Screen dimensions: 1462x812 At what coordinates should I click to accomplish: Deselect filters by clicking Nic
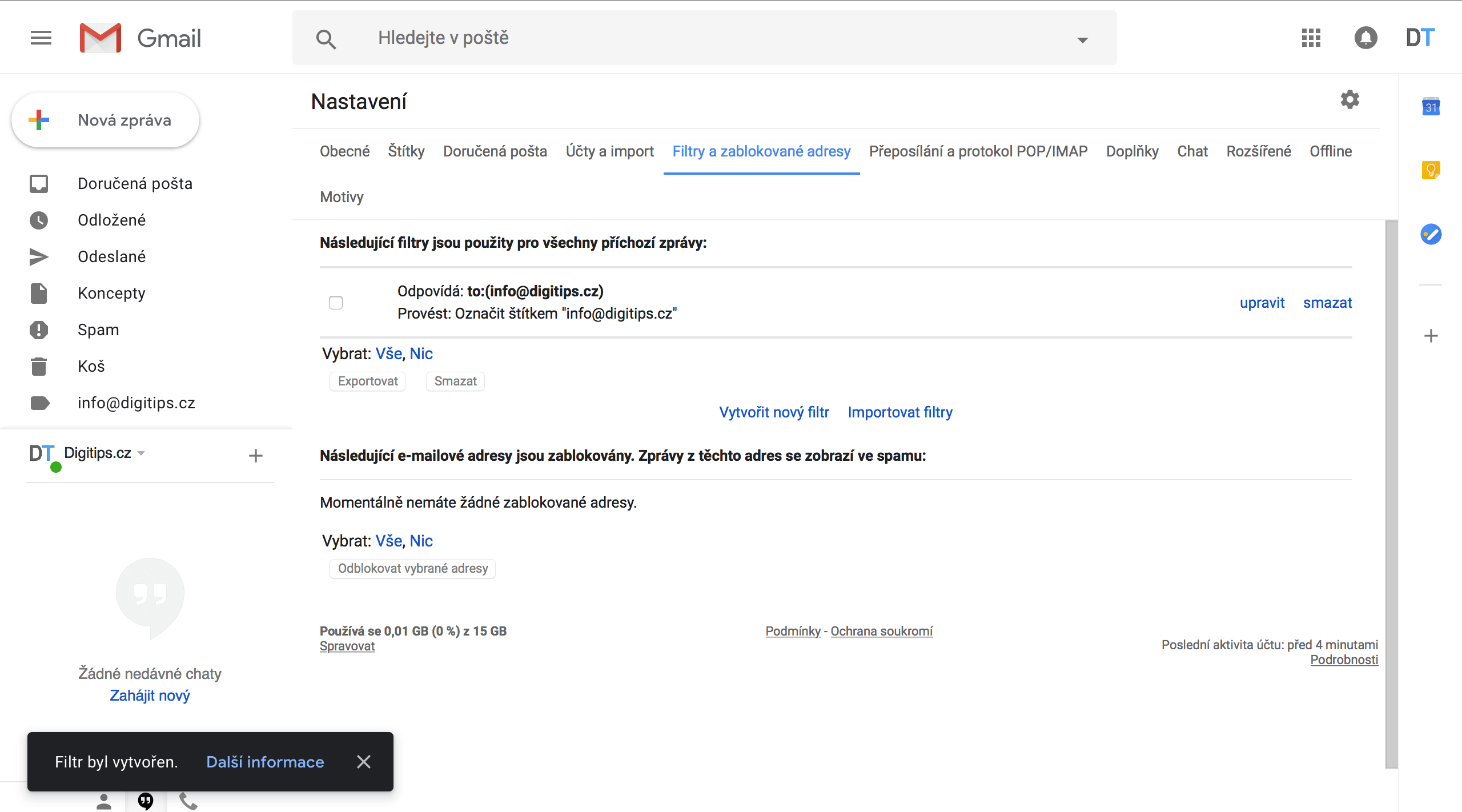point(421,353)
